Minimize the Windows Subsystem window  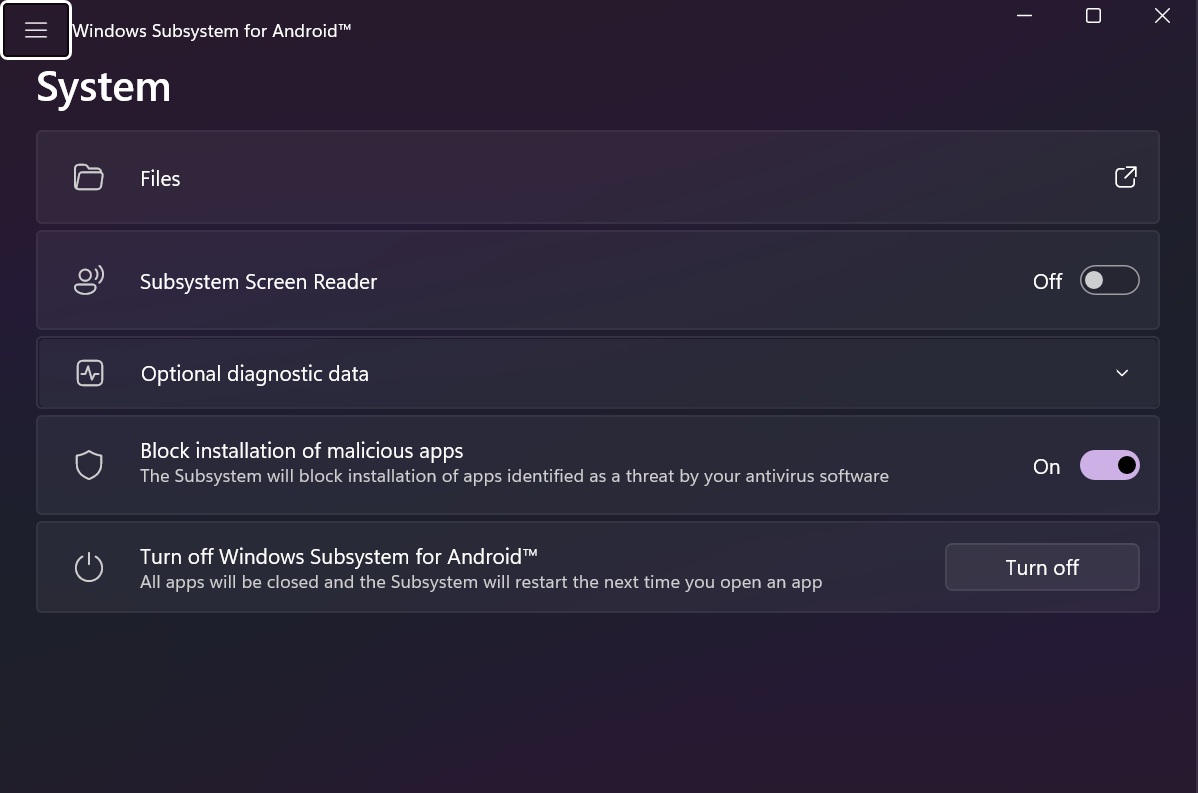(1025, 16)
